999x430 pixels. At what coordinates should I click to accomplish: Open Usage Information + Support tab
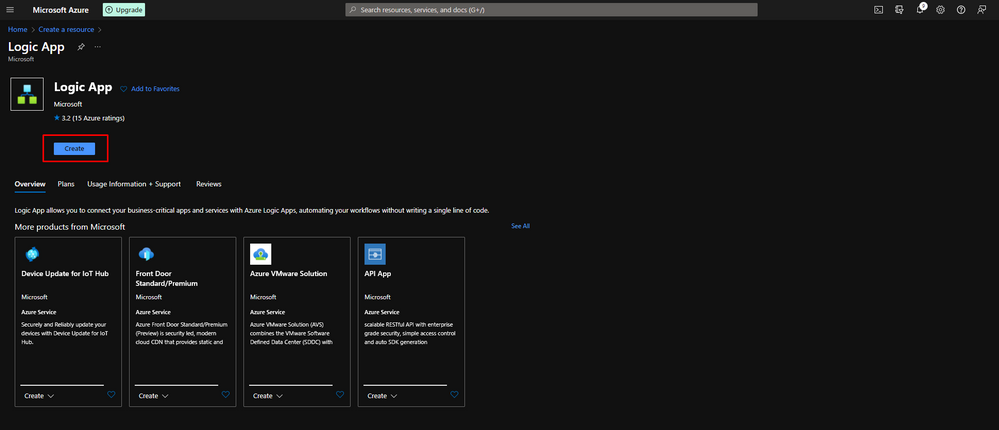(x=134, y=184)
